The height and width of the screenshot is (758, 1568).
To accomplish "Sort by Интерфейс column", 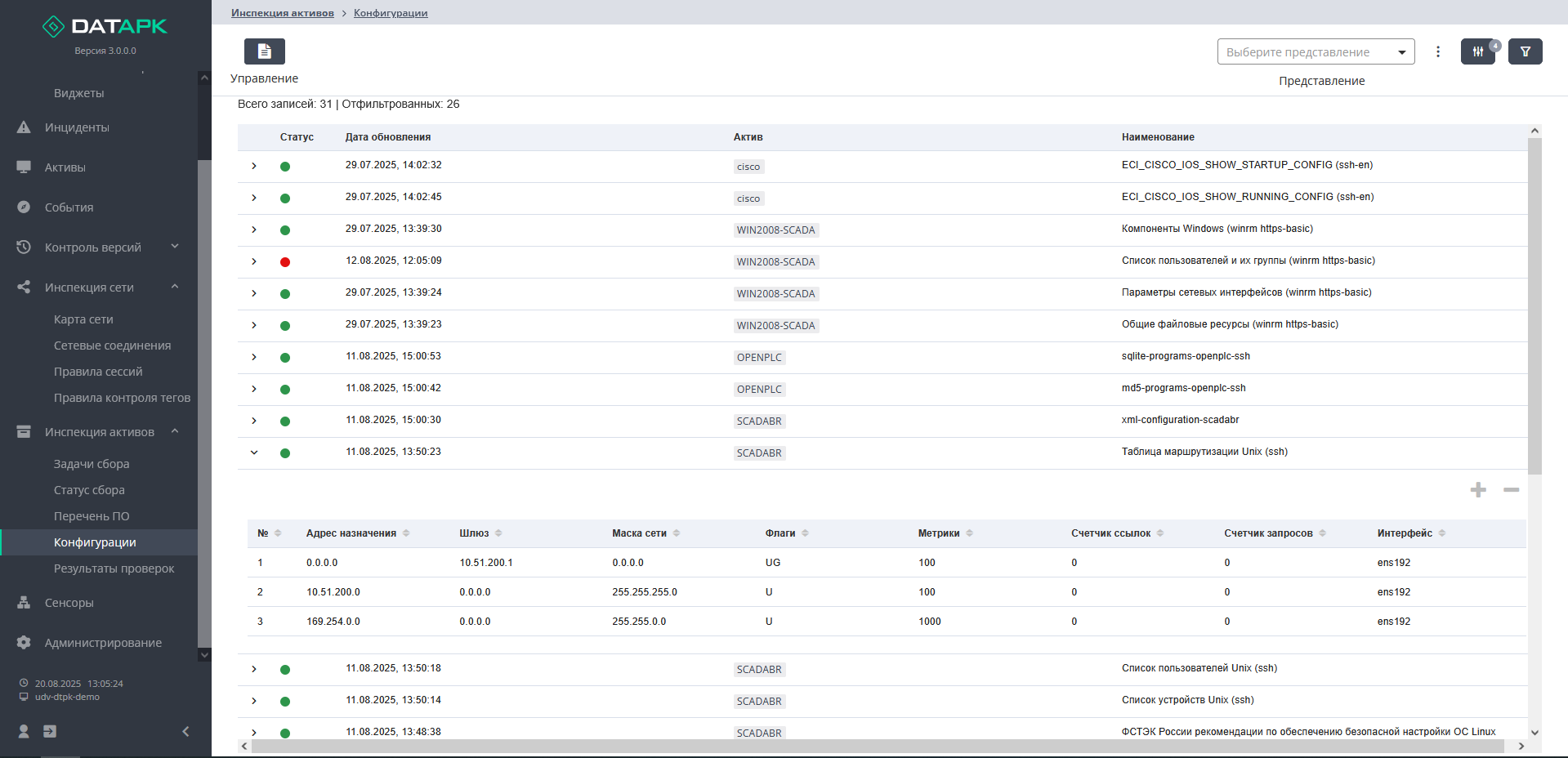I will pyautogui.click(x=1442, y=533).
